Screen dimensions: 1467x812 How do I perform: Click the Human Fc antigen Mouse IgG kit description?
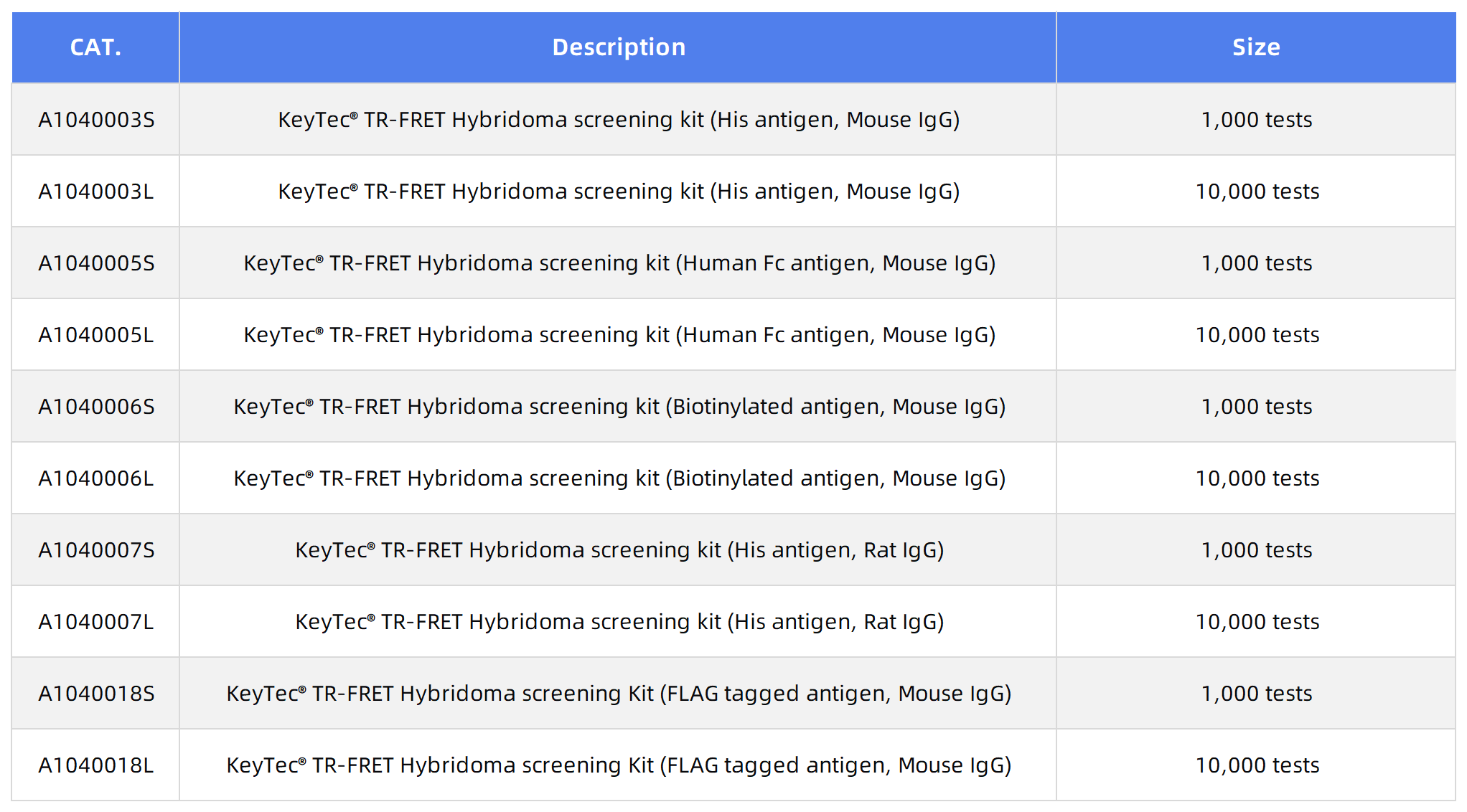tap(618, 263)
